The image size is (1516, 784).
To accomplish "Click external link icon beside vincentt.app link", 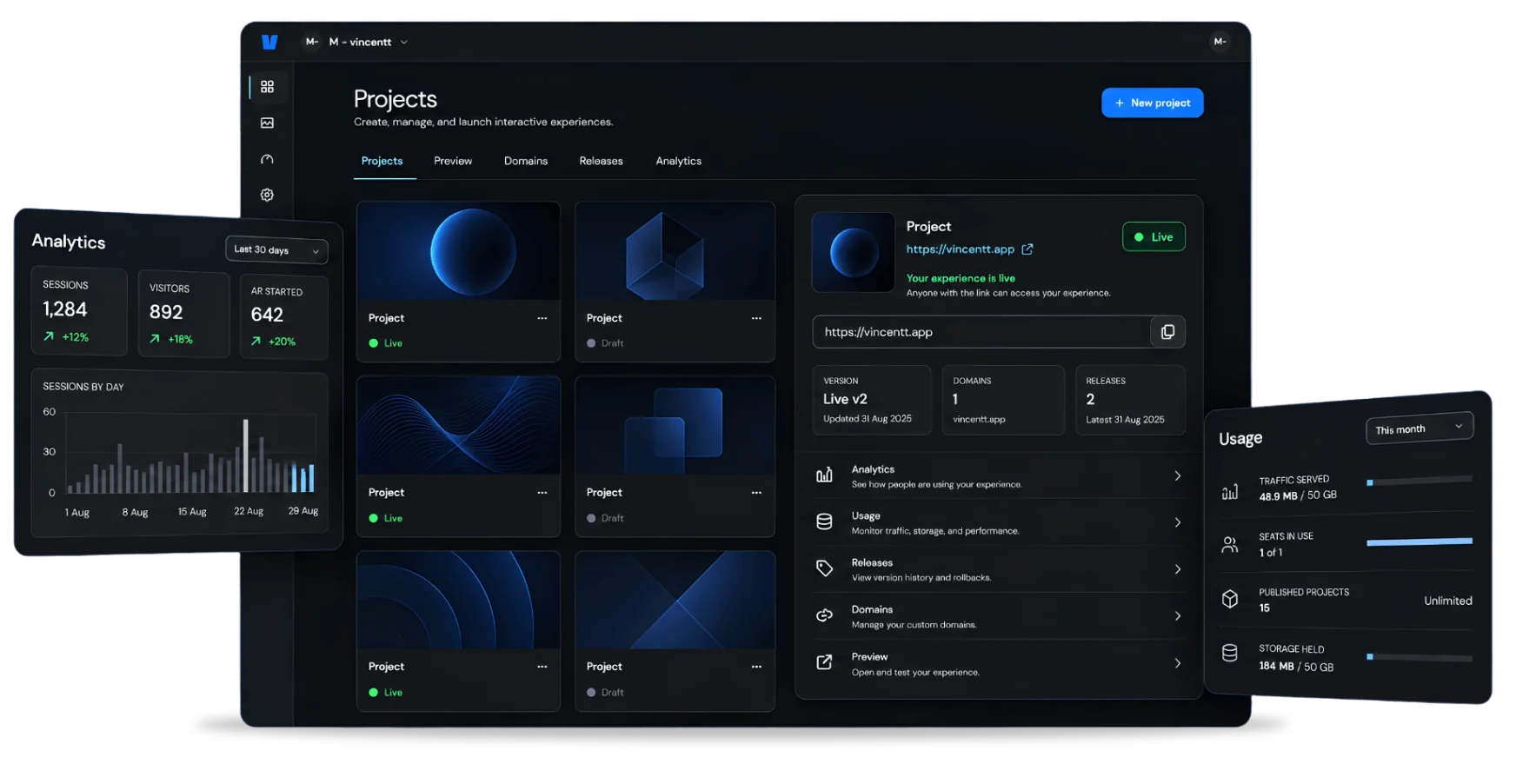I will pyautogui.click(x=1027, y=249).
